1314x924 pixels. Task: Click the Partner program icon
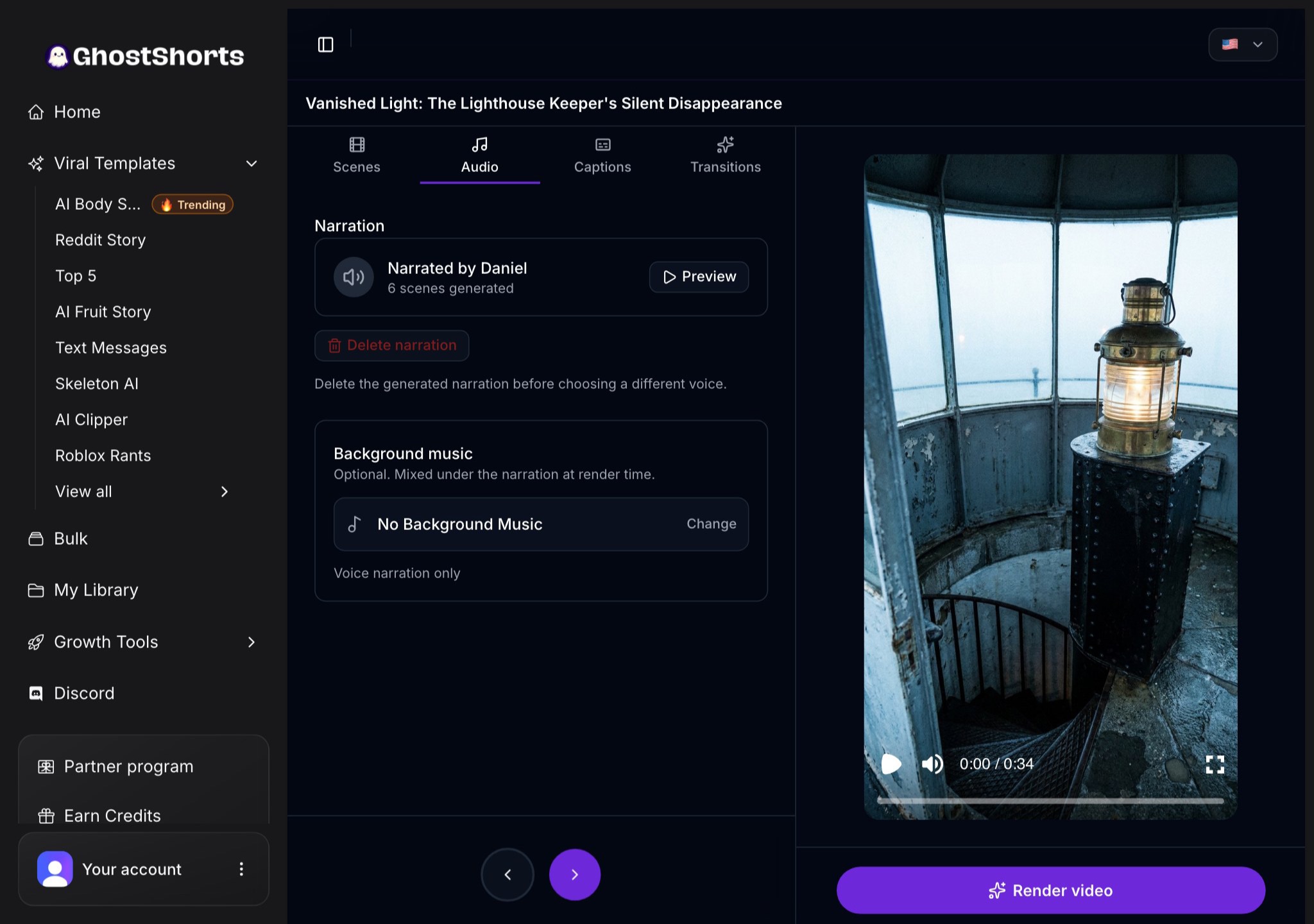46,766
